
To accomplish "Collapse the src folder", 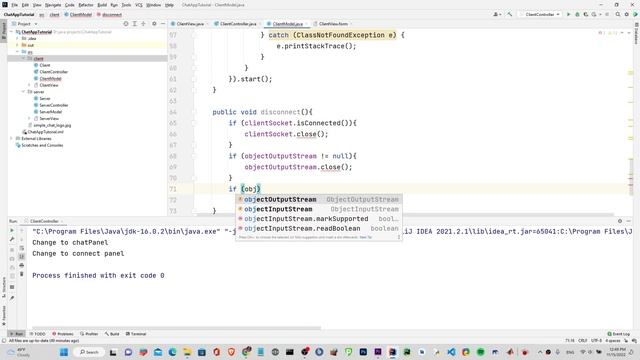I will [18, 52].
